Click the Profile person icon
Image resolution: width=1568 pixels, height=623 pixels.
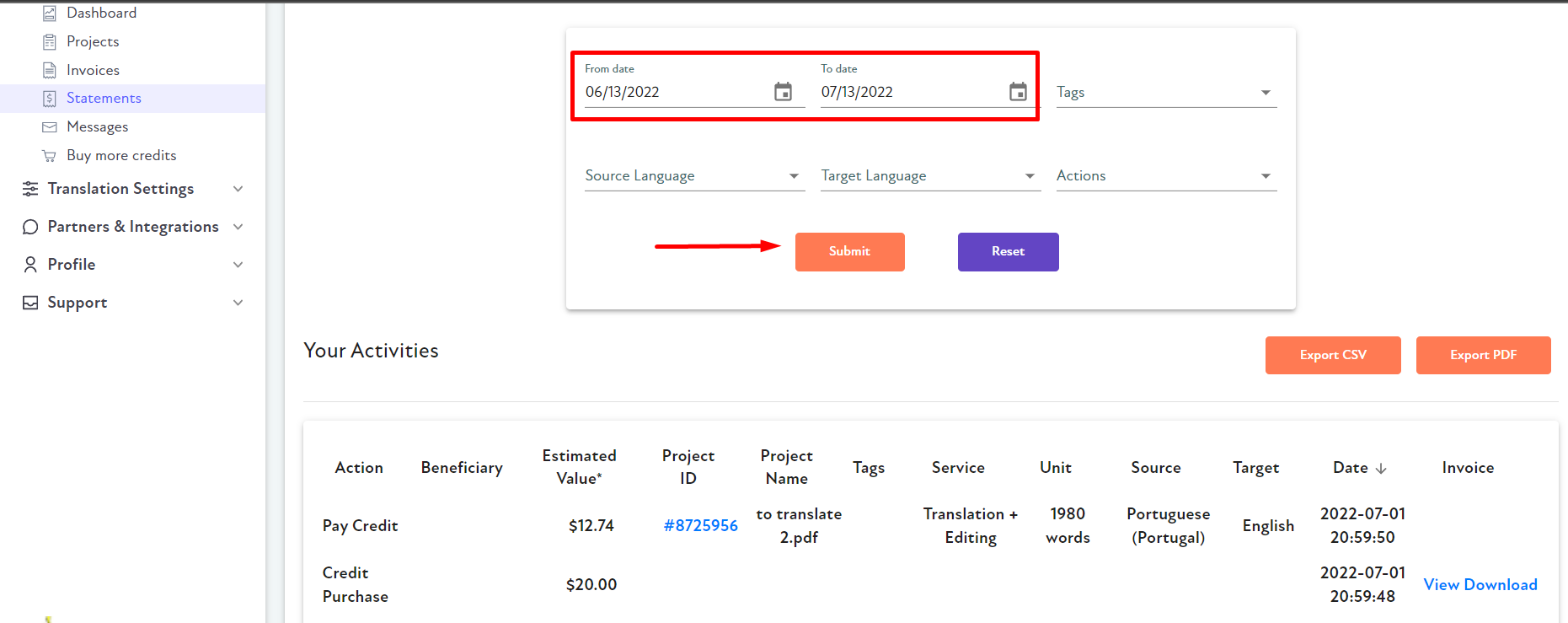[30, 265]
